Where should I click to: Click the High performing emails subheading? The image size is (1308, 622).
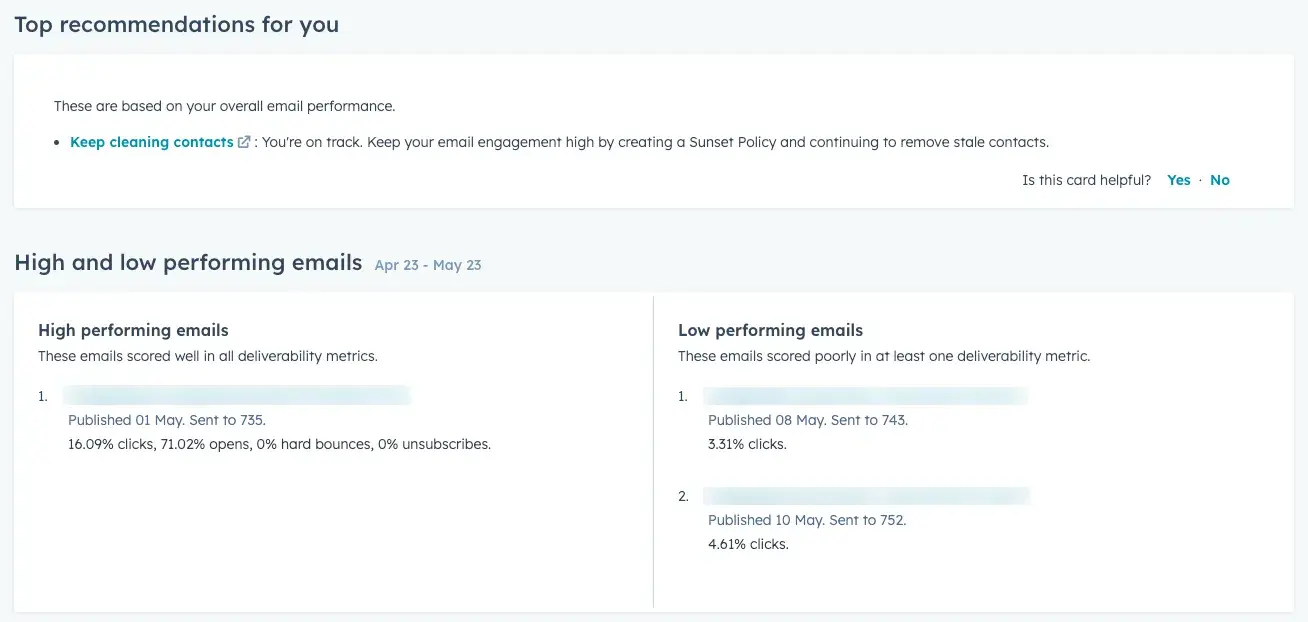(133, 330)
